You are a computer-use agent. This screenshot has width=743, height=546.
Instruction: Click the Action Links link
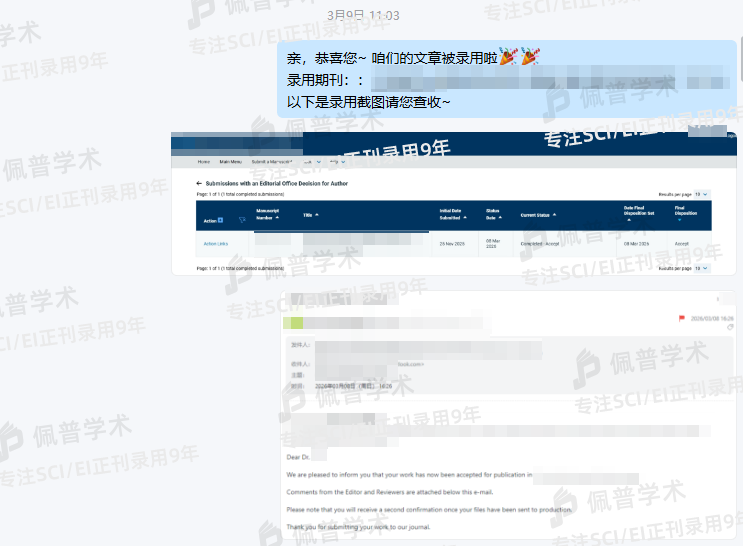pyautogui.click(x=216, y=244)
